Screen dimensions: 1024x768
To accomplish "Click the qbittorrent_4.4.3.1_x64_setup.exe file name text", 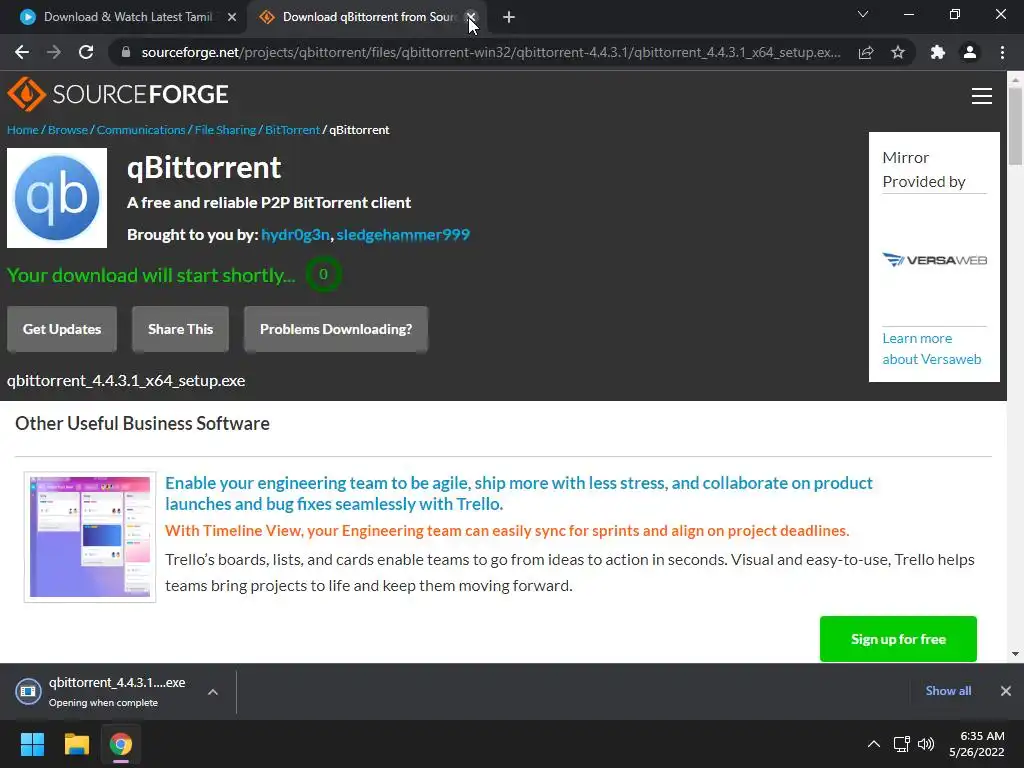I will pos(126,381).
